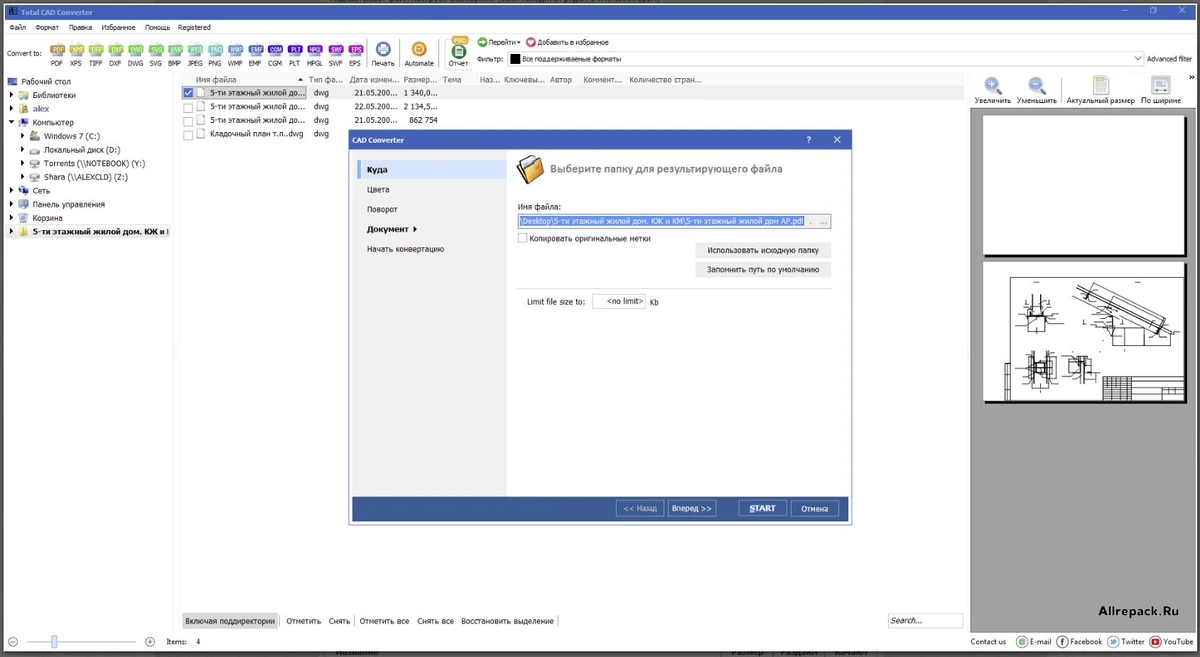1200x657 pixels.
Task: Open Печать (print) from toolbar
Action: coord(383,53)
